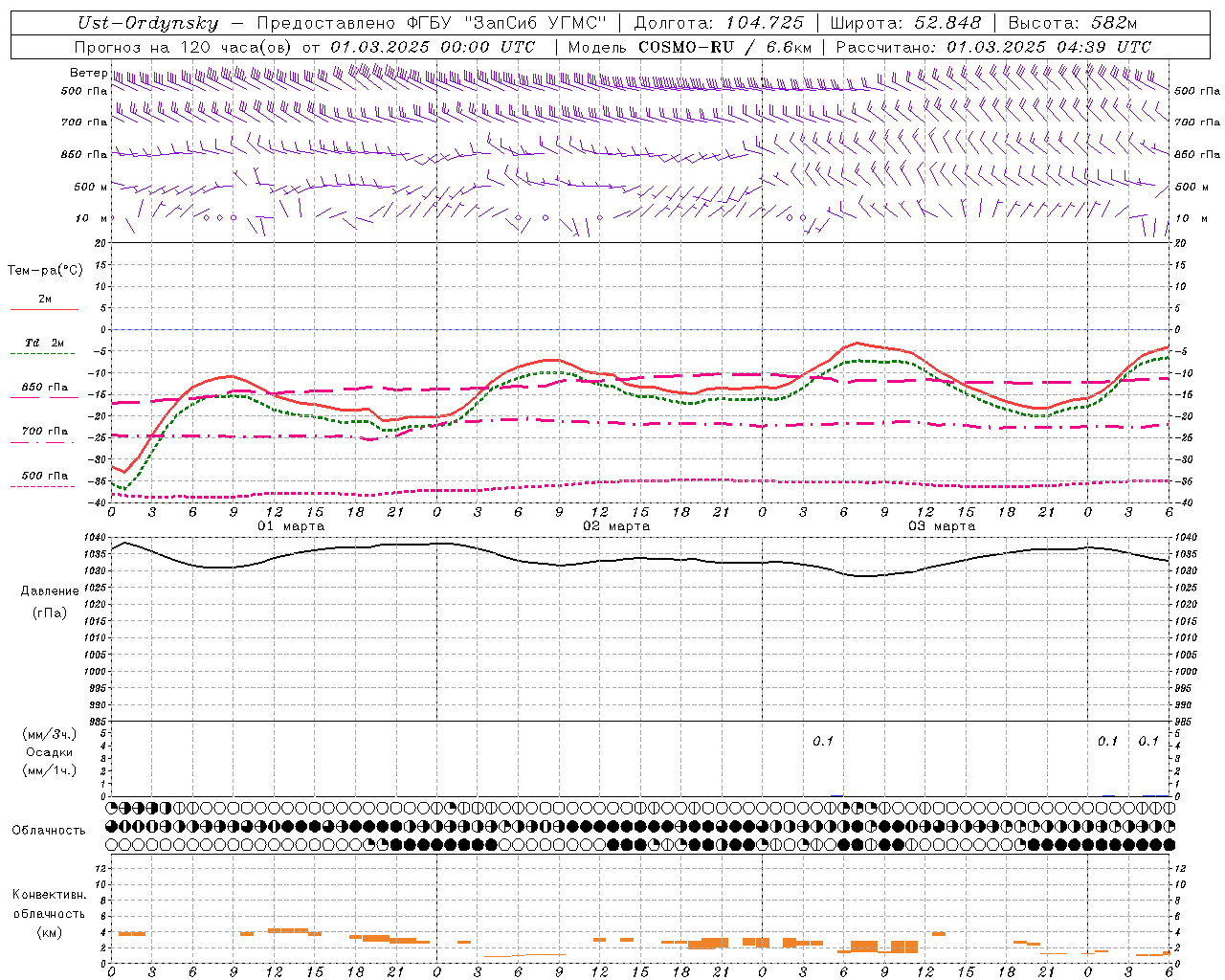1225x980 pixels.
Task: Click the 03 марта date label
Action: tap(942, 526)
